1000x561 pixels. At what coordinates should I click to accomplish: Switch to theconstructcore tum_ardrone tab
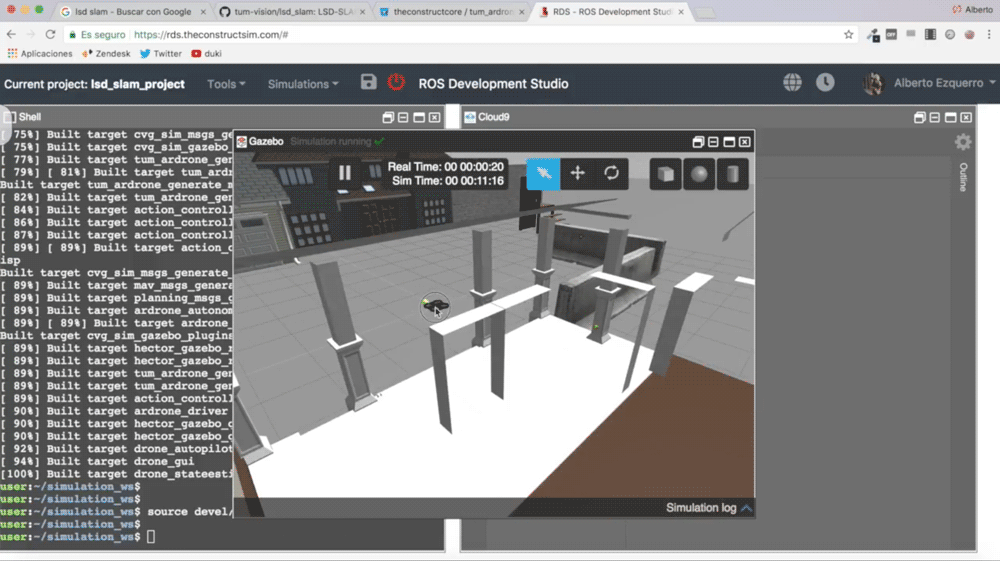click(x=453, y=11)
